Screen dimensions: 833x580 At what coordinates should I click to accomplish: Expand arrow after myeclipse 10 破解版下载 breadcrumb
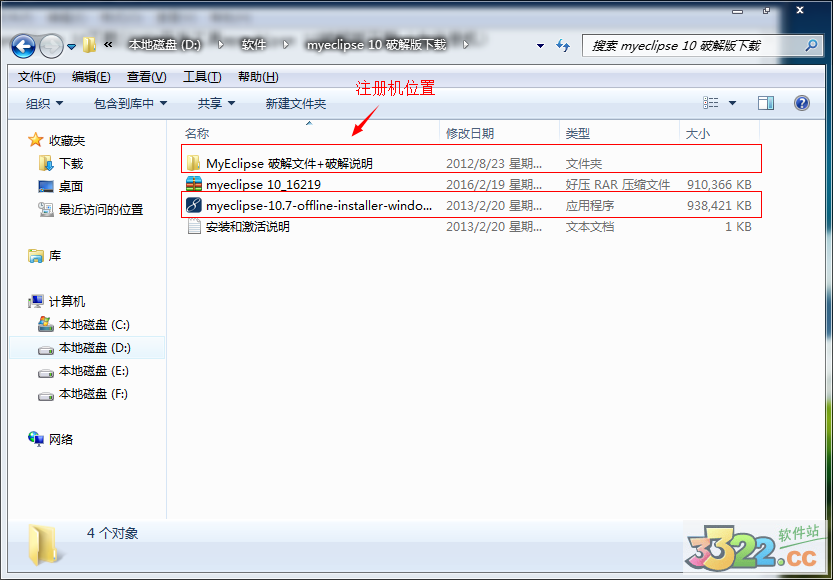[466, 45]
